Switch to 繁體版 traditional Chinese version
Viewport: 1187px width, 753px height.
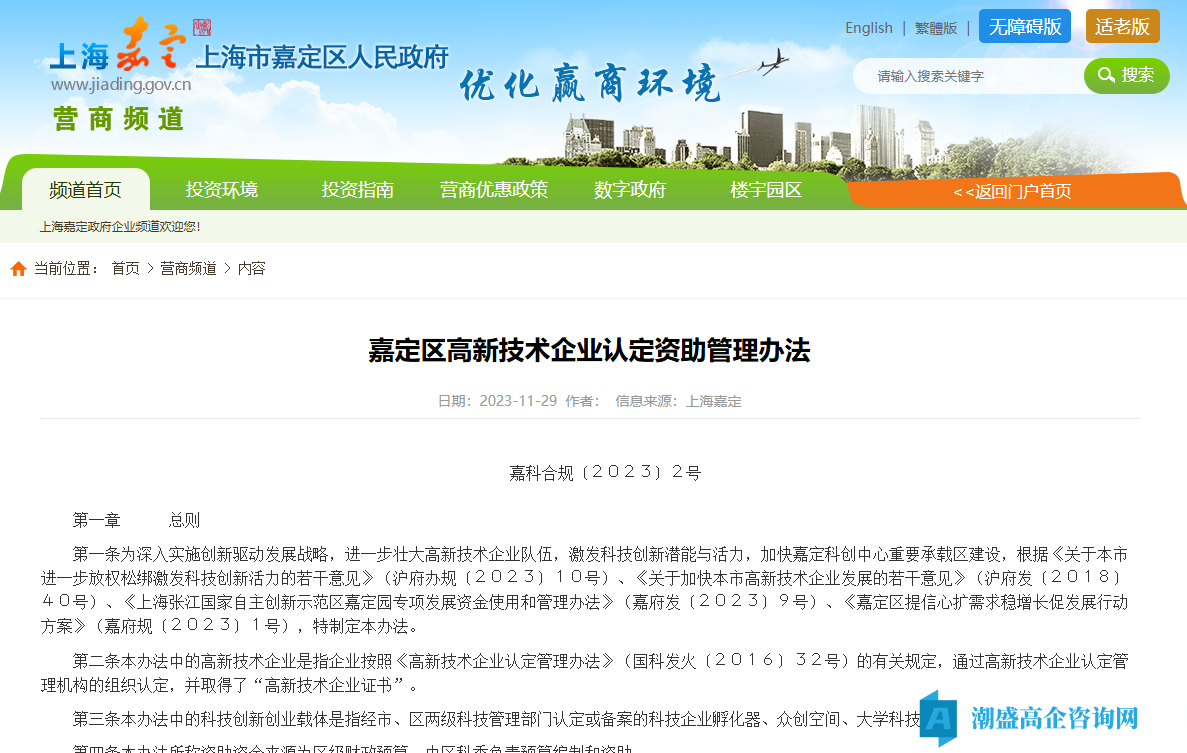(x=936, y=27)
